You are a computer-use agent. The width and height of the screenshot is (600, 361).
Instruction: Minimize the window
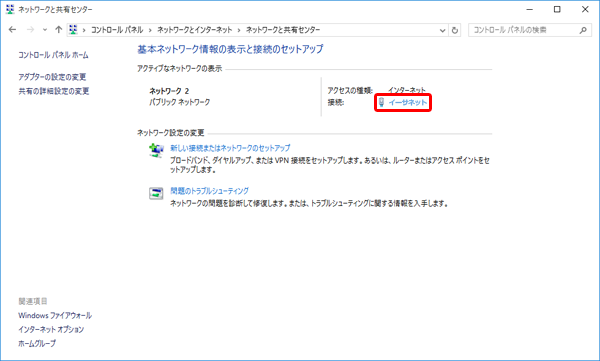click(530, 10)
